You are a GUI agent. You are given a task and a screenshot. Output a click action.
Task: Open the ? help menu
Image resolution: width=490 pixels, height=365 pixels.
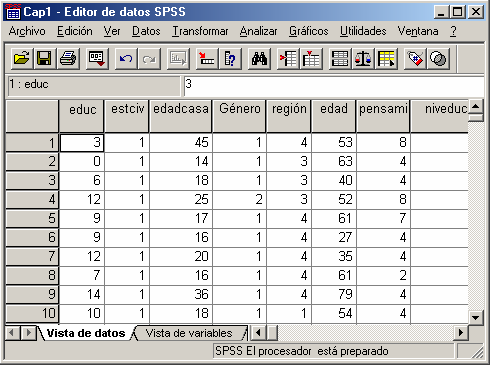pos(453,31)
